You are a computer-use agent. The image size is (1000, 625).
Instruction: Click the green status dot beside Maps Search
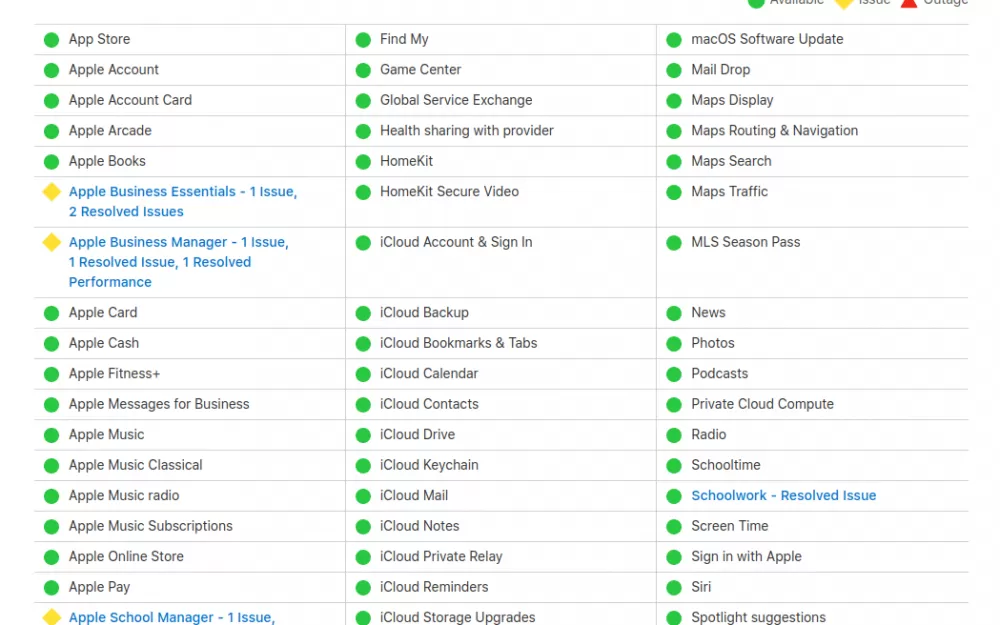(x=674, y=162)
